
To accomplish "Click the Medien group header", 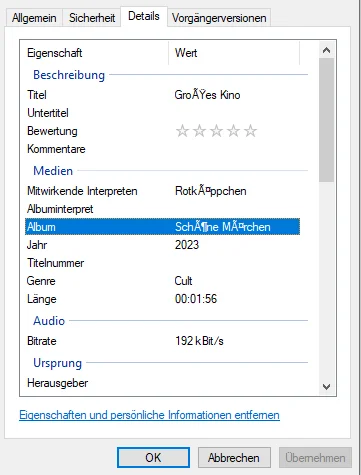I will [53, 171].
